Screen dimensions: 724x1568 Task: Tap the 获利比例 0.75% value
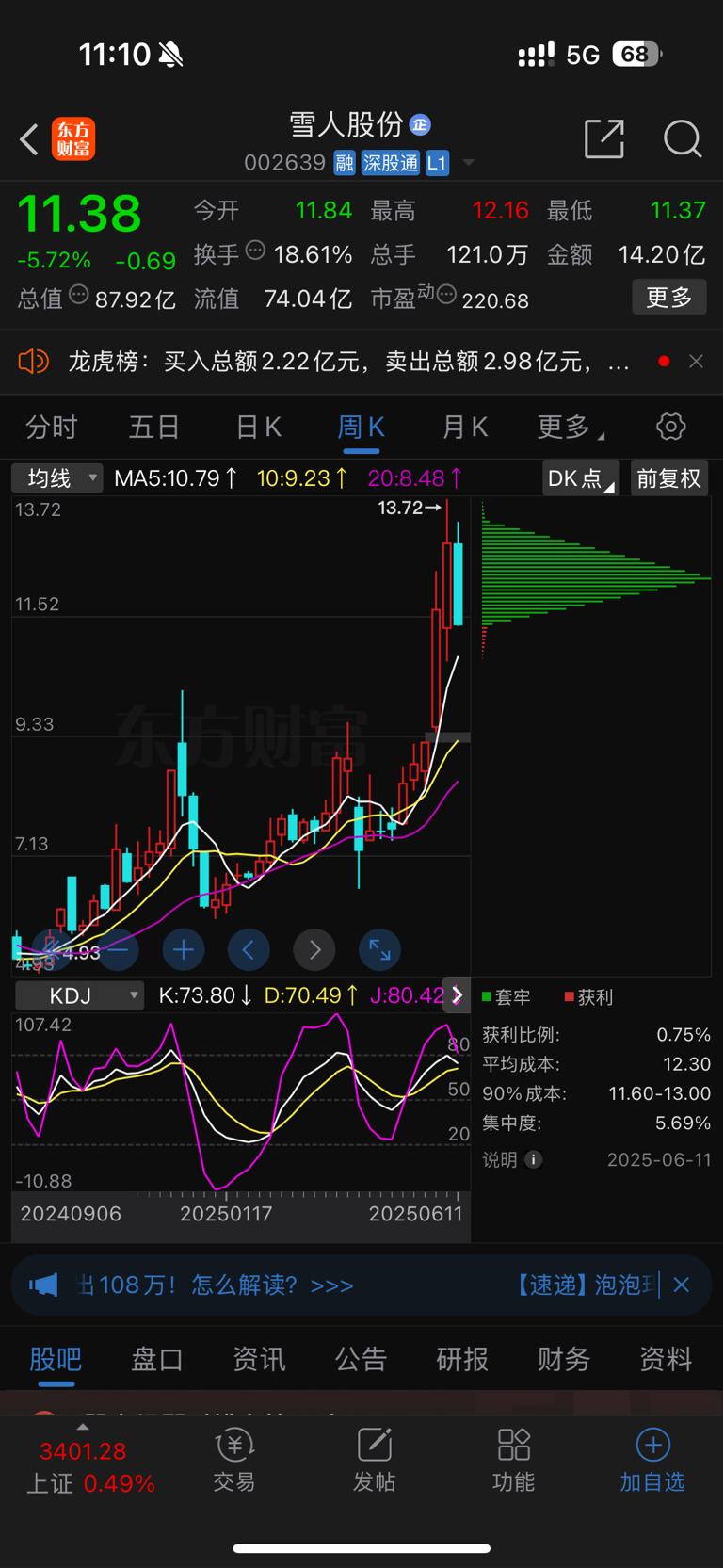click(684, 1035)
